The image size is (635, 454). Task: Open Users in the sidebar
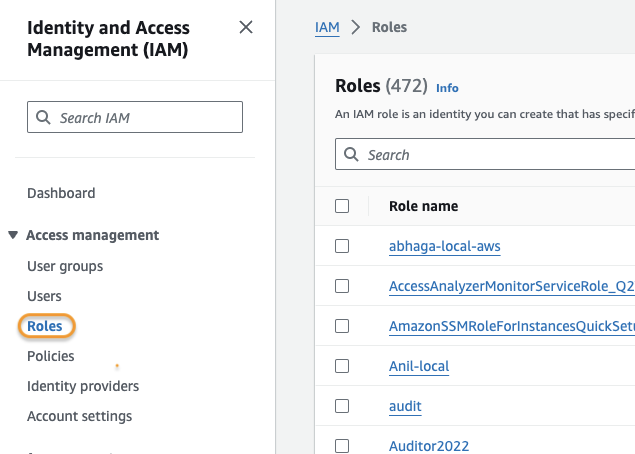[44, 296]
